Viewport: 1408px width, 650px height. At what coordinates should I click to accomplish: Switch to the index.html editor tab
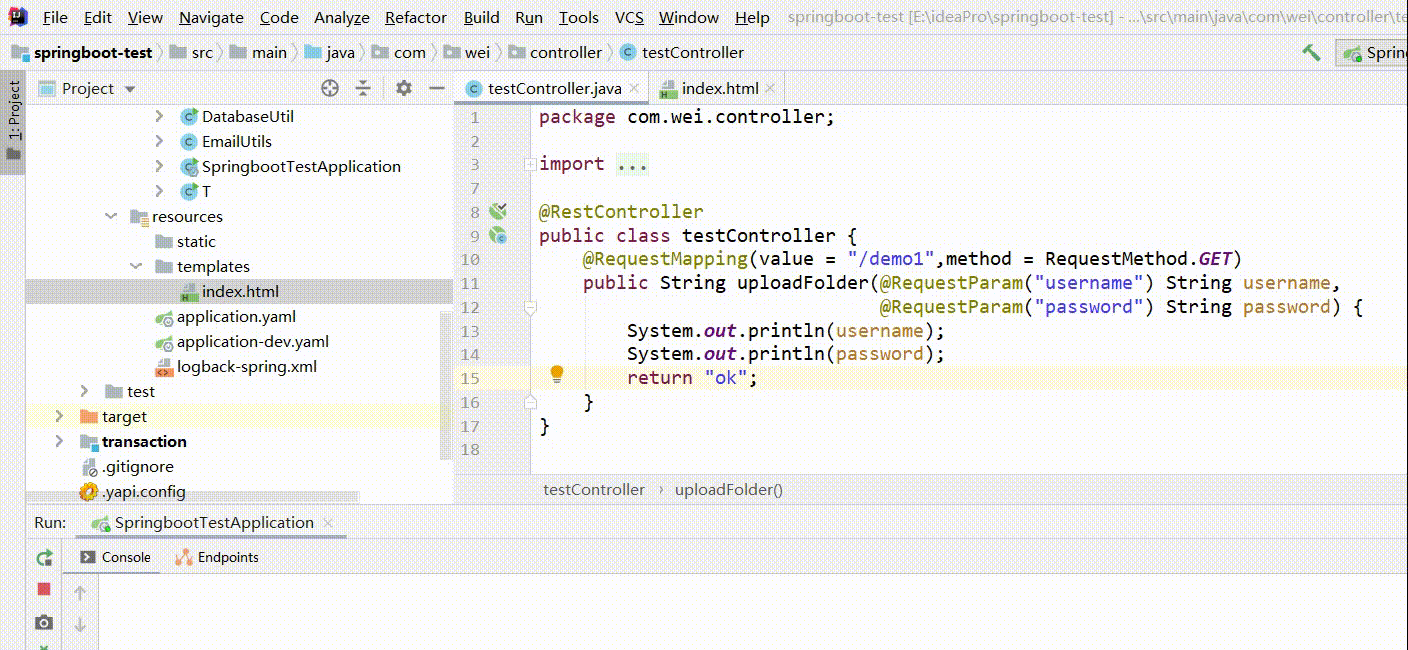(719, 88)
